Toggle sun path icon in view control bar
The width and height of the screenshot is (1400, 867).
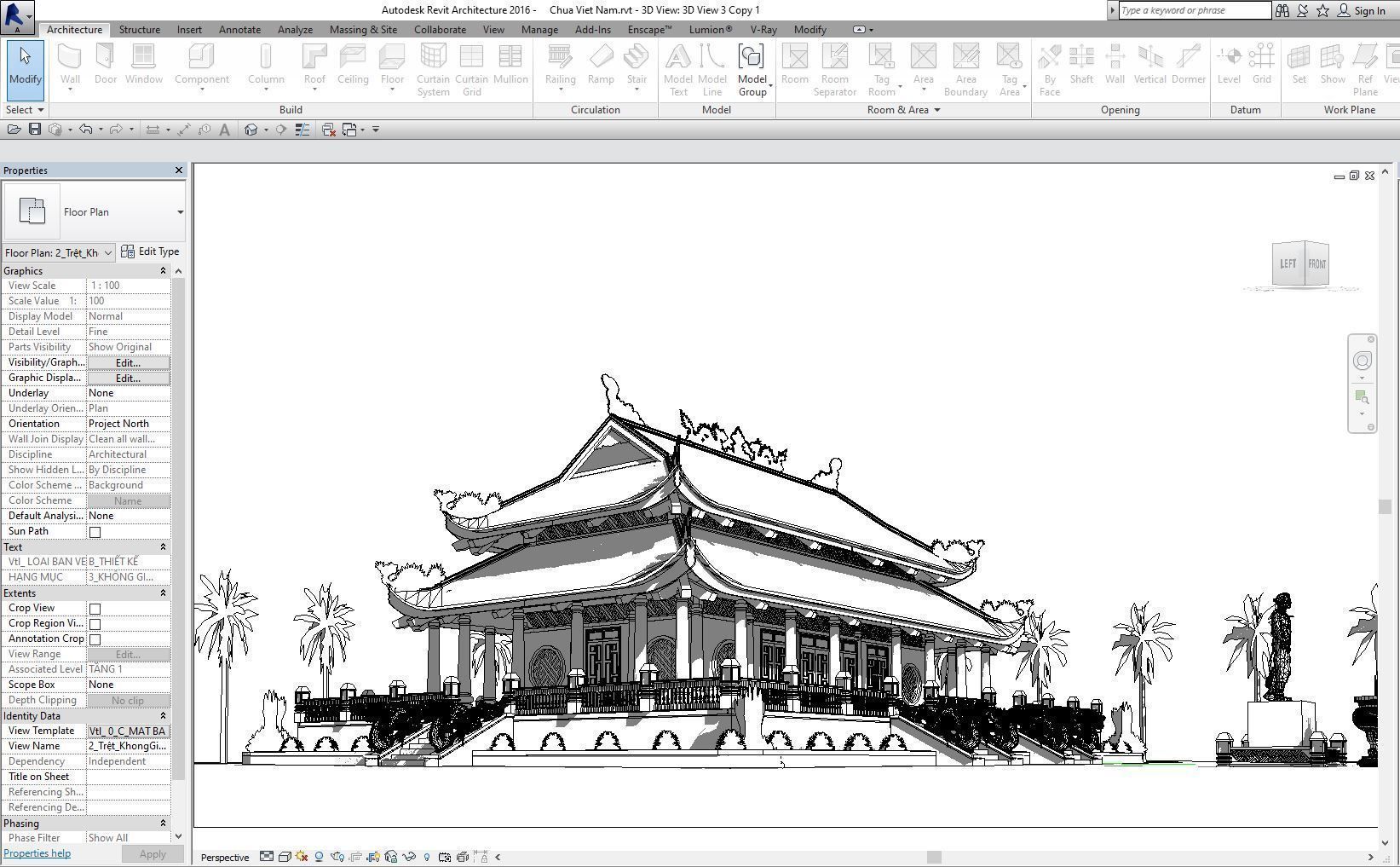(302, 857)
